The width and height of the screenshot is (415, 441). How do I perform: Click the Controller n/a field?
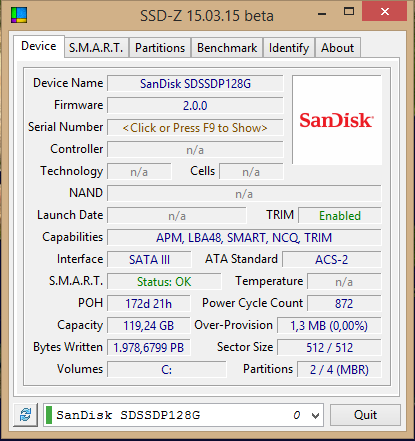pyautogui.click(x=195, y=150)
